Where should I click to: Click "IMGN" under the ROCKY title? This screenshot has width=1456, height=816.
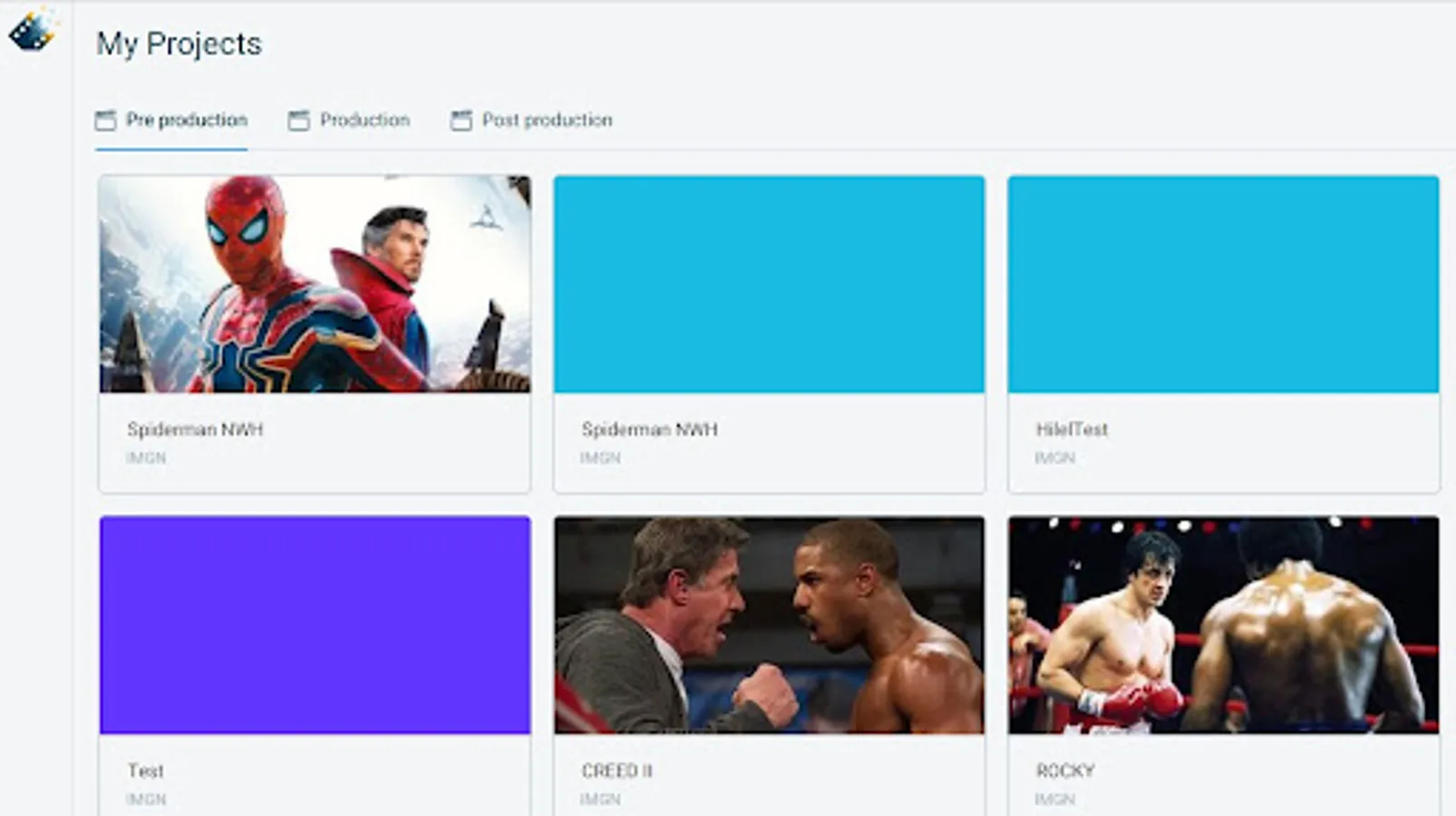(x=1054, y=800)
